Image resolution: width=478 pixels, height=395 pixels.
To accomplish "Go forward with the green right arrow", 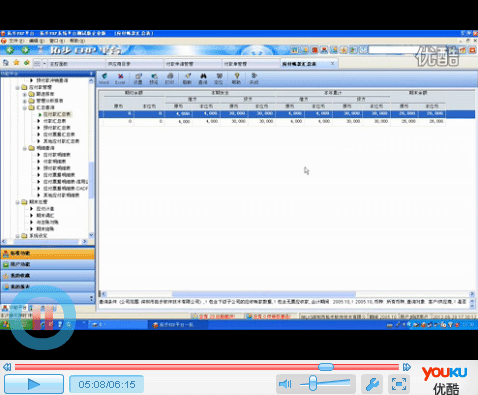I will 25,50.
